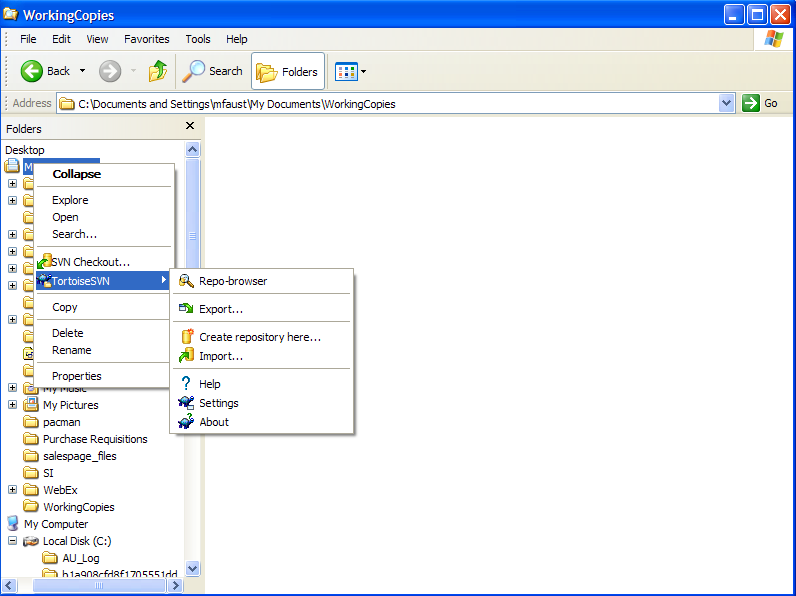This screenshot has height=596, width=796.
Task: Expand the WebEx folder
Action: (13, 489)
